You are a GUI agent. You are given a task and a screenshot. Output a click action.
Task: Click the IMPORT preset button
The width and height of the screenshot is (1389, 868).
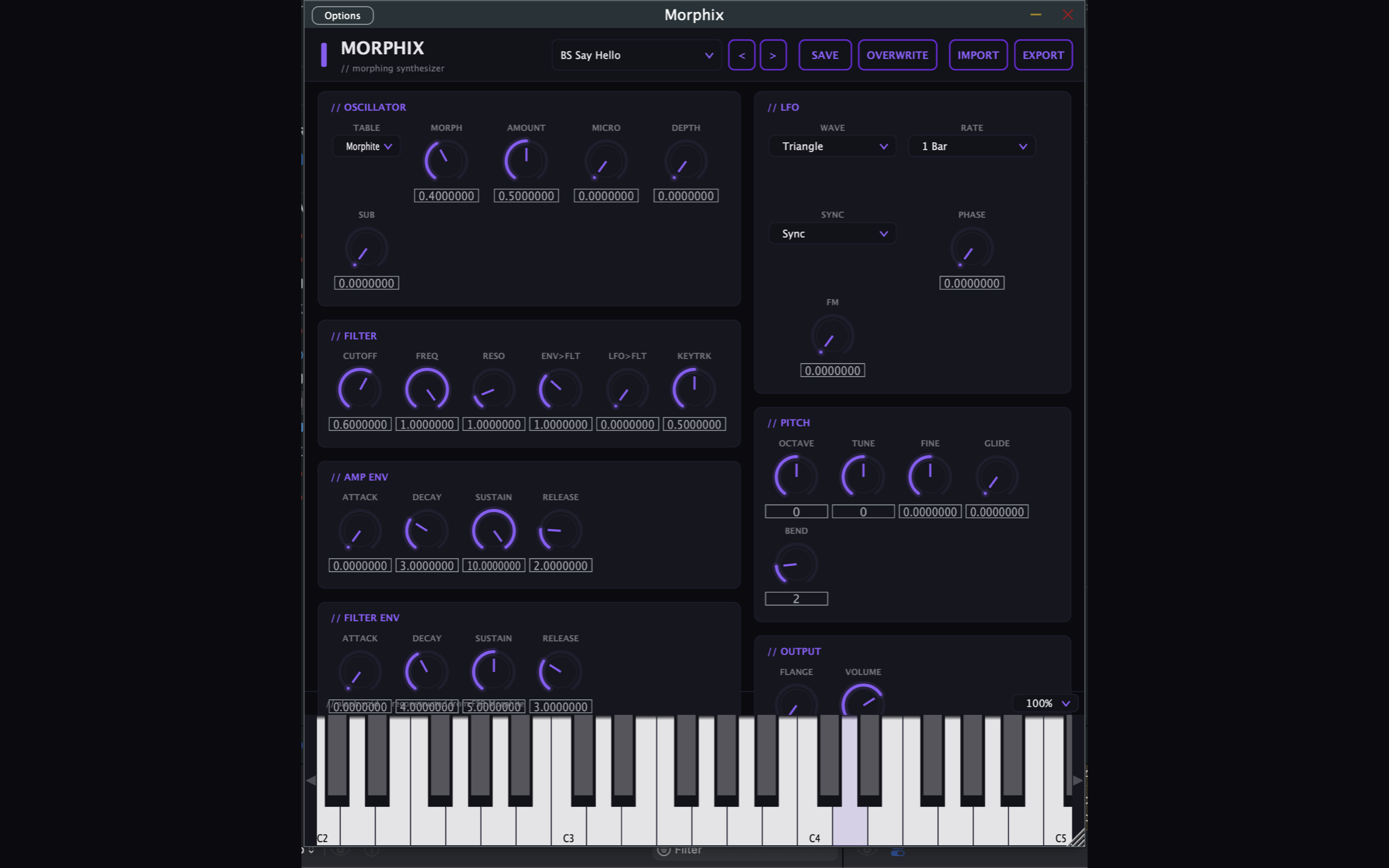point(978,55)
